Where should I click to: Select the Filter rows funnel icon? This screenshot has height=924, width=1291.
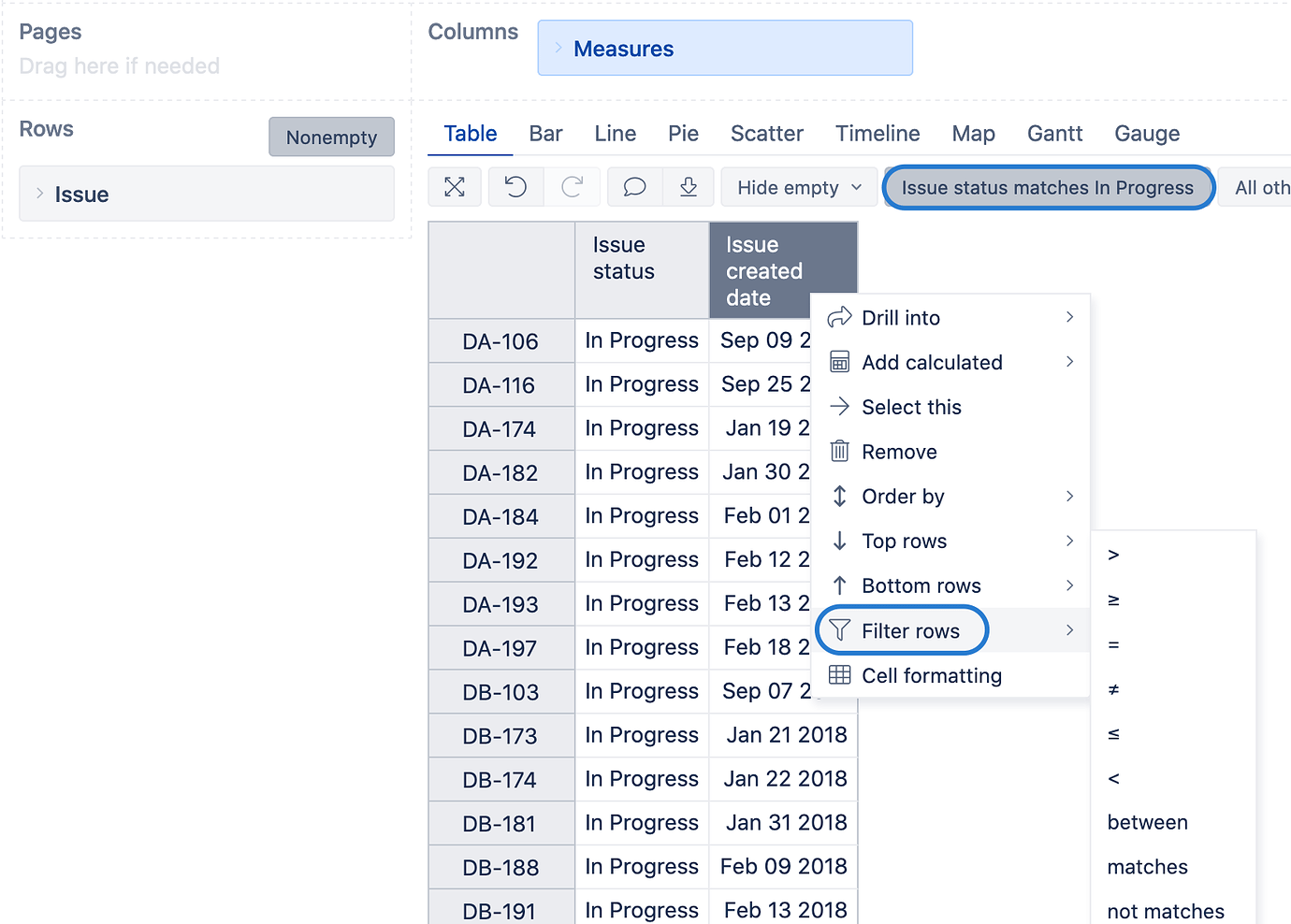tap(840, 630)
